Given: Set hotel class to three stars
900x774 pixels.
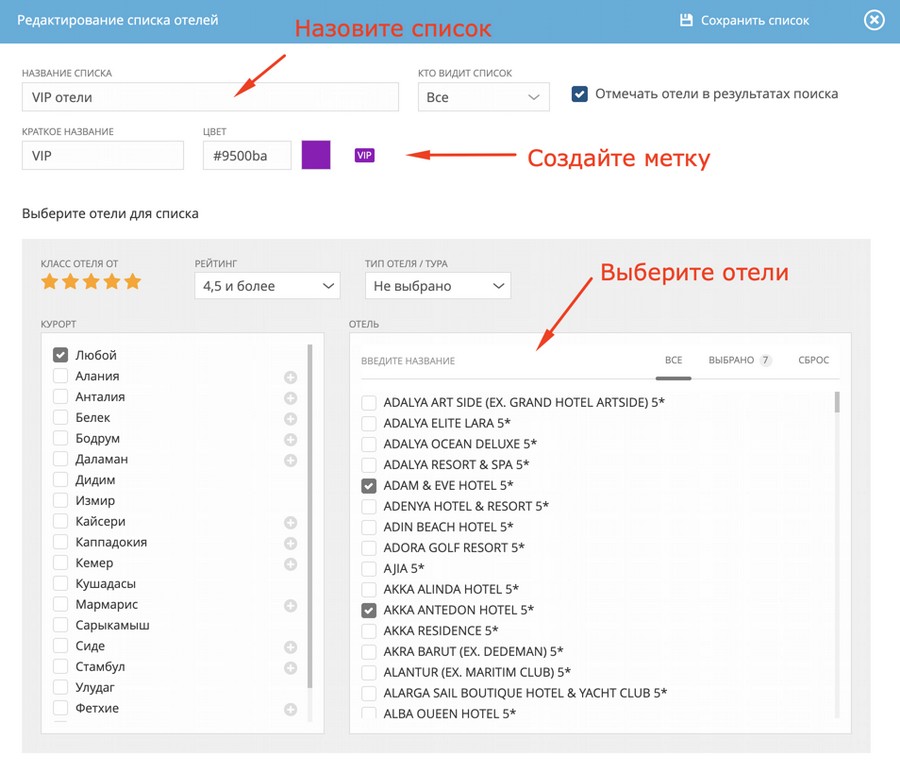Looking at the screenshot, I should tap(91, 281).
